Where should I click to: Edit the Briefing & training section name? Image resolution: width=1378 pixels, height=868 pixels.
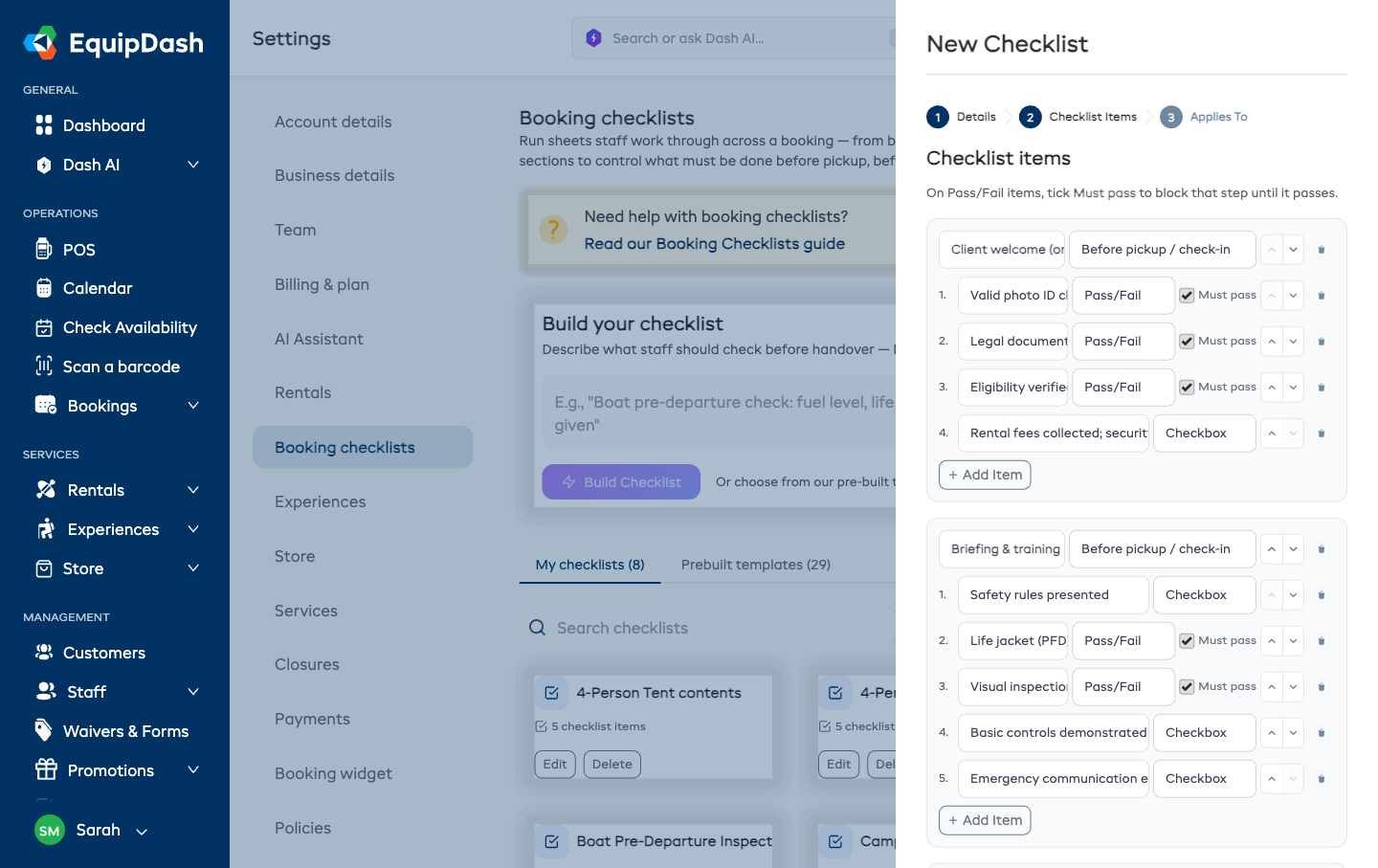(1002, 549)
